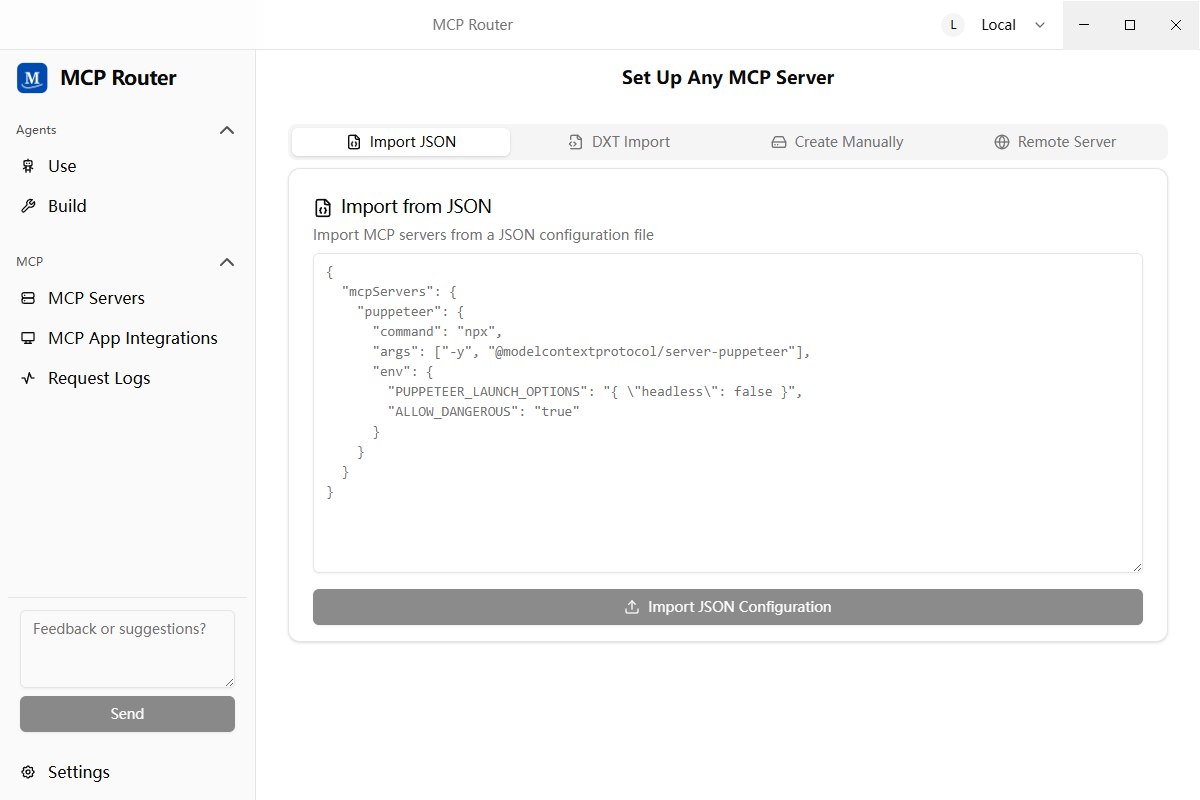This screenshot has height=800, width=1200.
Task: Click the Remote Server globe icon
Action: [1001, 142]
